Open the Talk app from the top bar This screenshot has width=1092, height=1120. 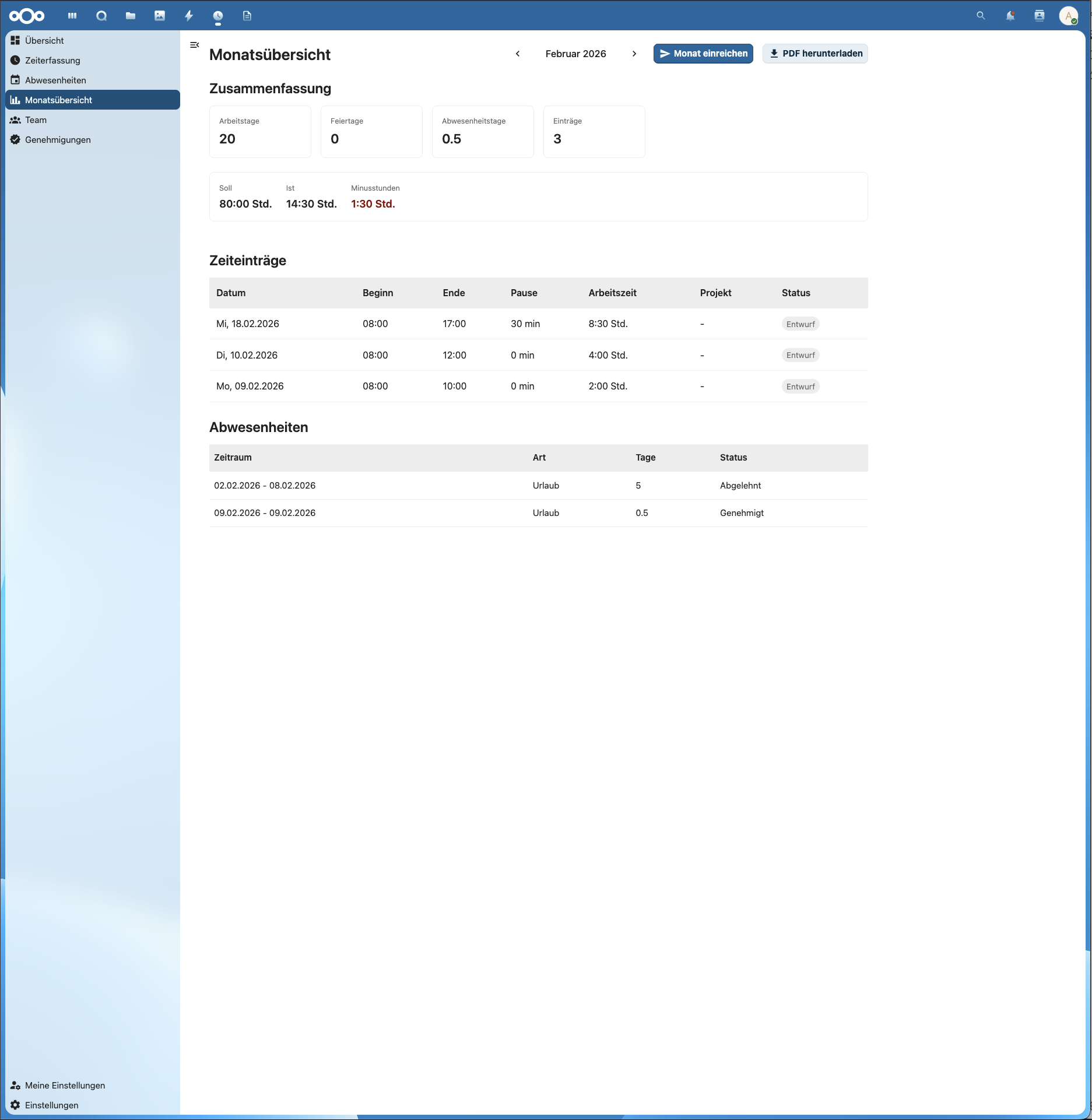tap(101, 15)
